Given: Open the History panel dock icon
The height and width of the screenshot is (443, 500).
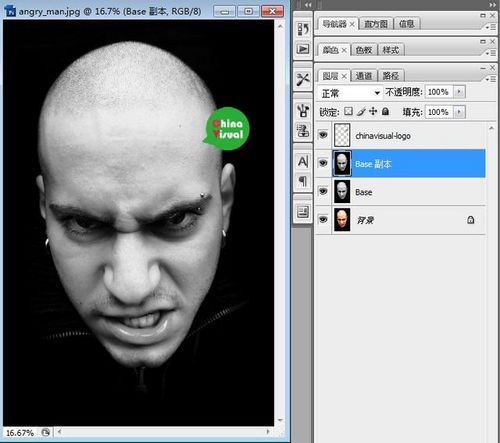Looking at the screenshot, I should tap(303, 29).
